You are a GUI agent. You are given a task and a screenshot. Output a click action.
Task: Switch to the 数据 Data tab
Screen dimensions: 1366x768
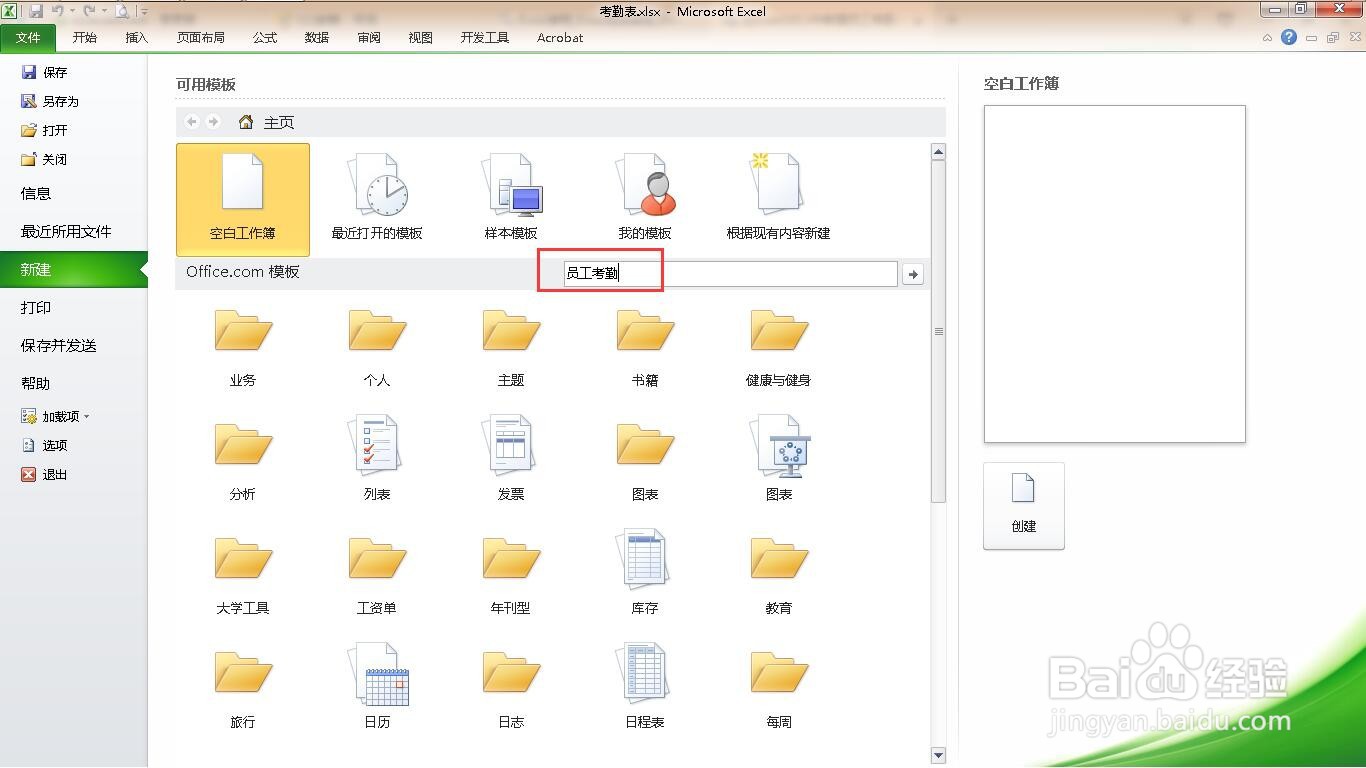tap(317, 38)
